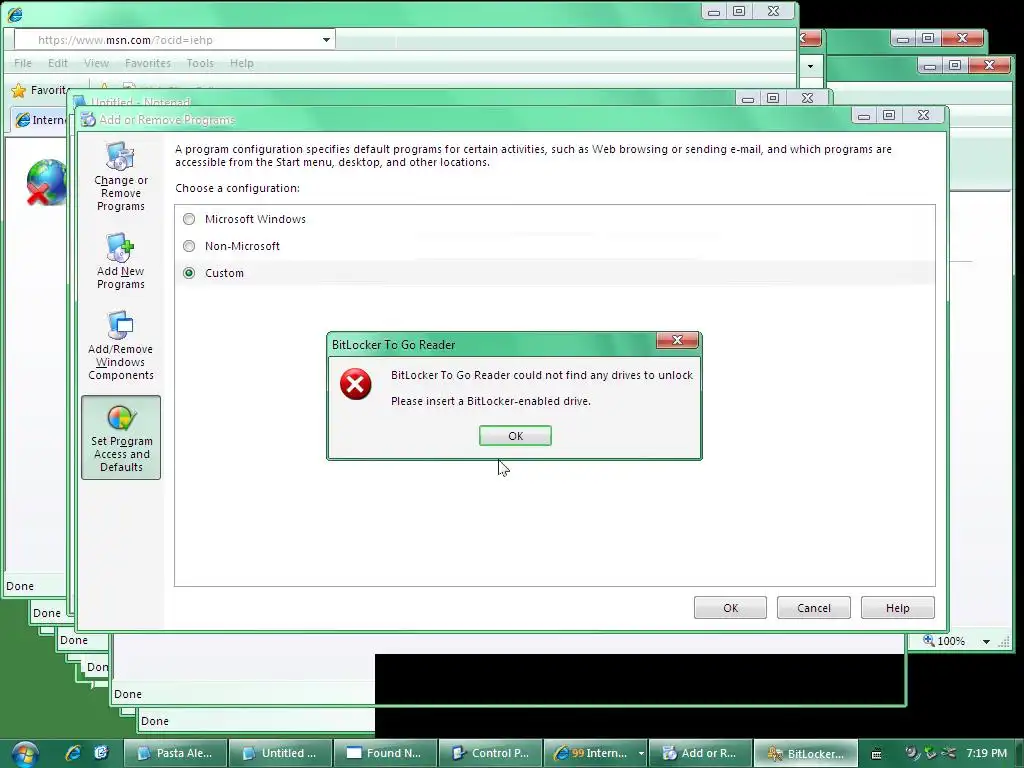1024x768 pixels.
Task: Select Set Program Access and Defaults
Action: click(x=121, y=438)
